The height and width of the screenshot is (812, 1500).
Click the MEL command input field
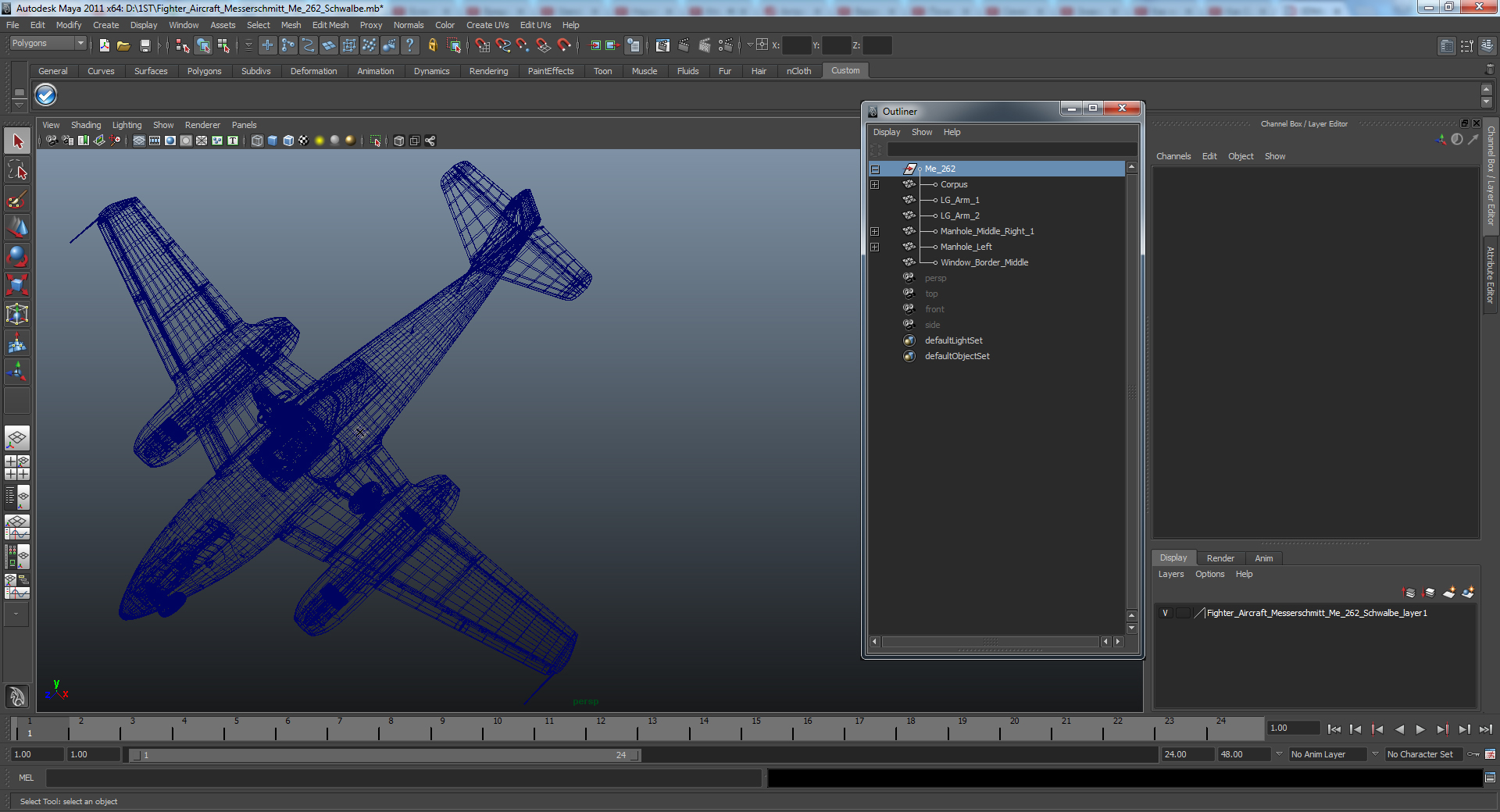coord(404,778)
